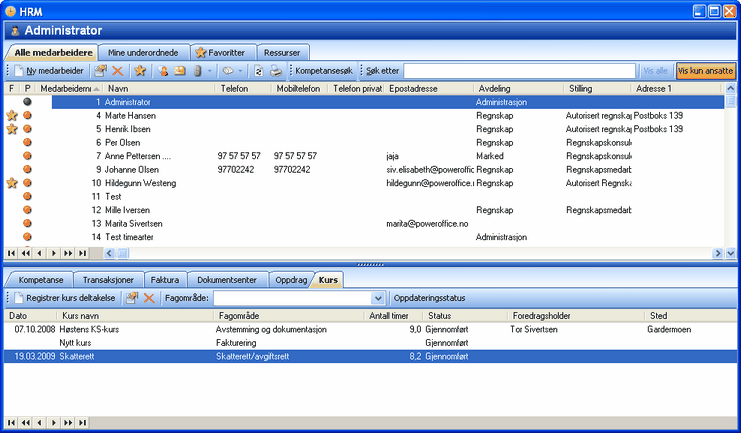The width and height of the screenshot is (741, 433).
Task: Click the edit course icon in the Kurs toolbar
Action: click(x=132, y=298)
